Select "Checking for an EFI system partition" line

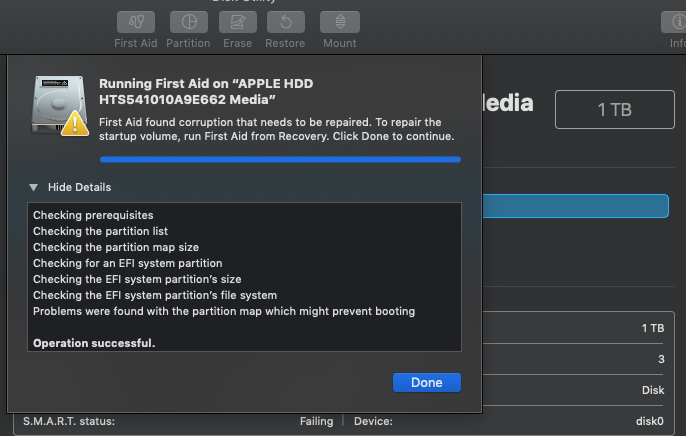point(128,263)
